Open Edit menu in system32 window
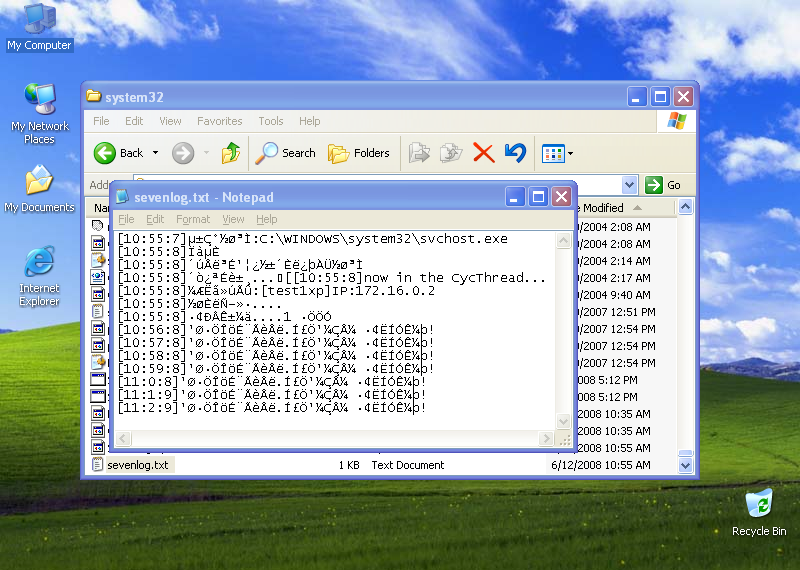This screenshot has width=800, height=570. [134, 121]
